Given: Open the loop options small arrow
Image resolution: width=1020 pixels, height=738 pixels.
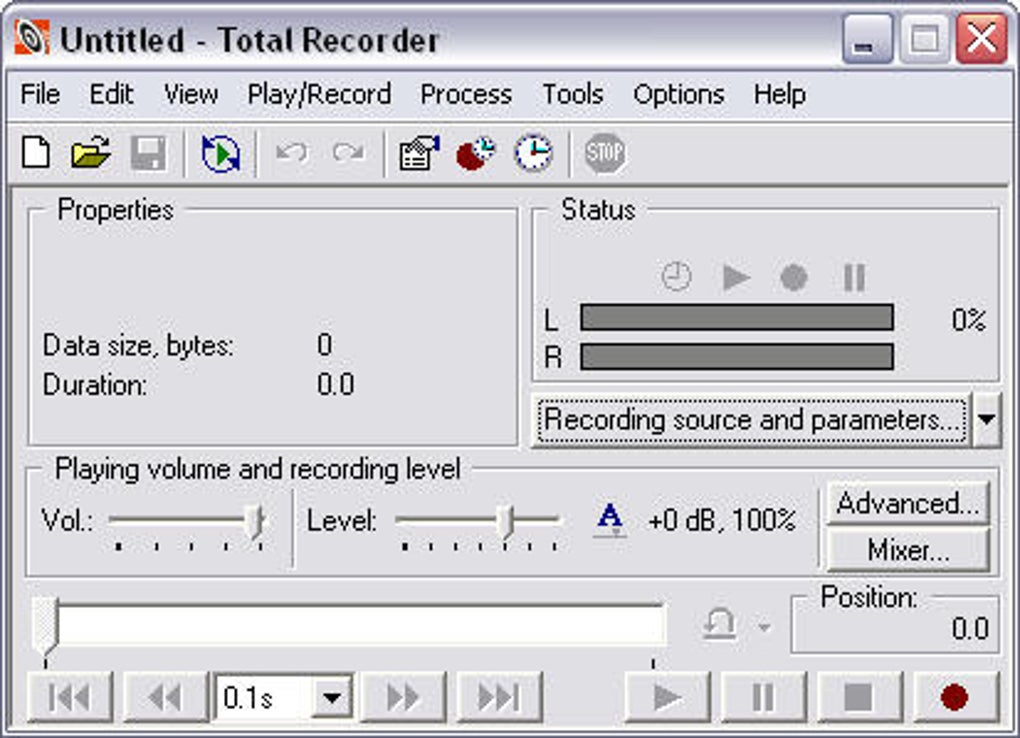Looking at the screenshot, I should [x=764, y=627].
